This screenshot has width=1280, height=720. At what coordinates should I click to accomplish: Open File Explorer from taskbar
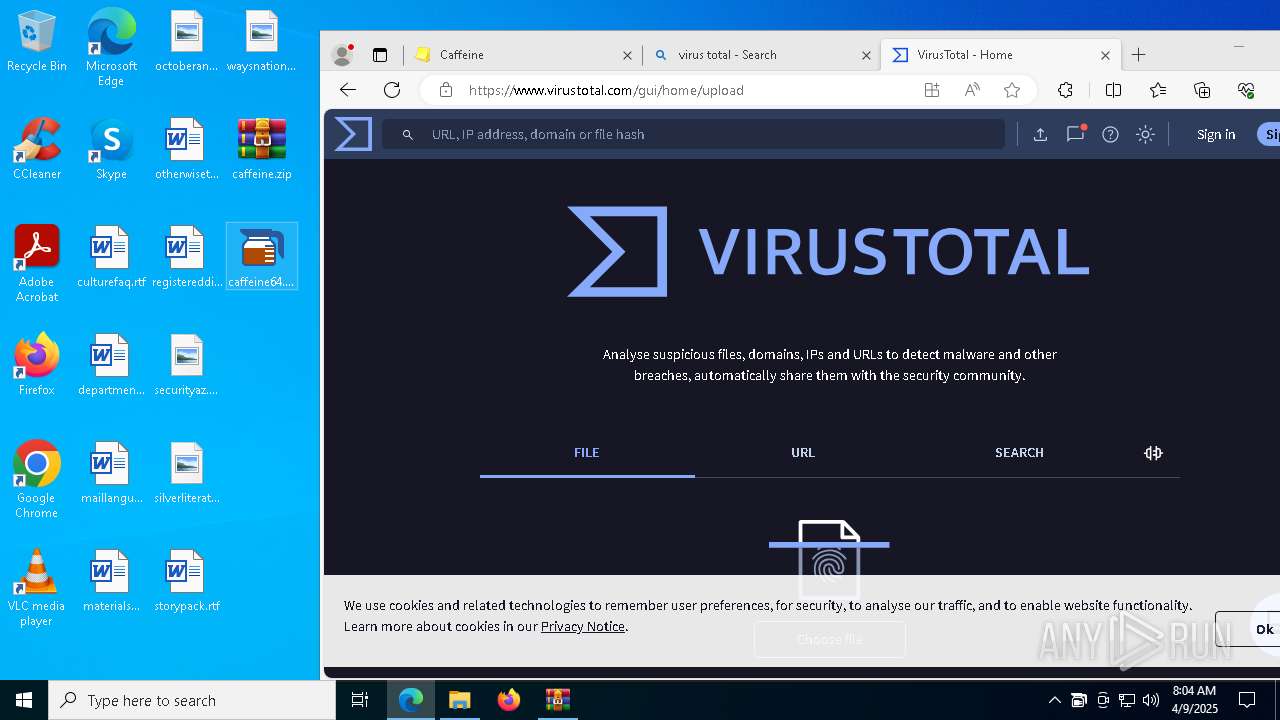click(x=459, y=700)
